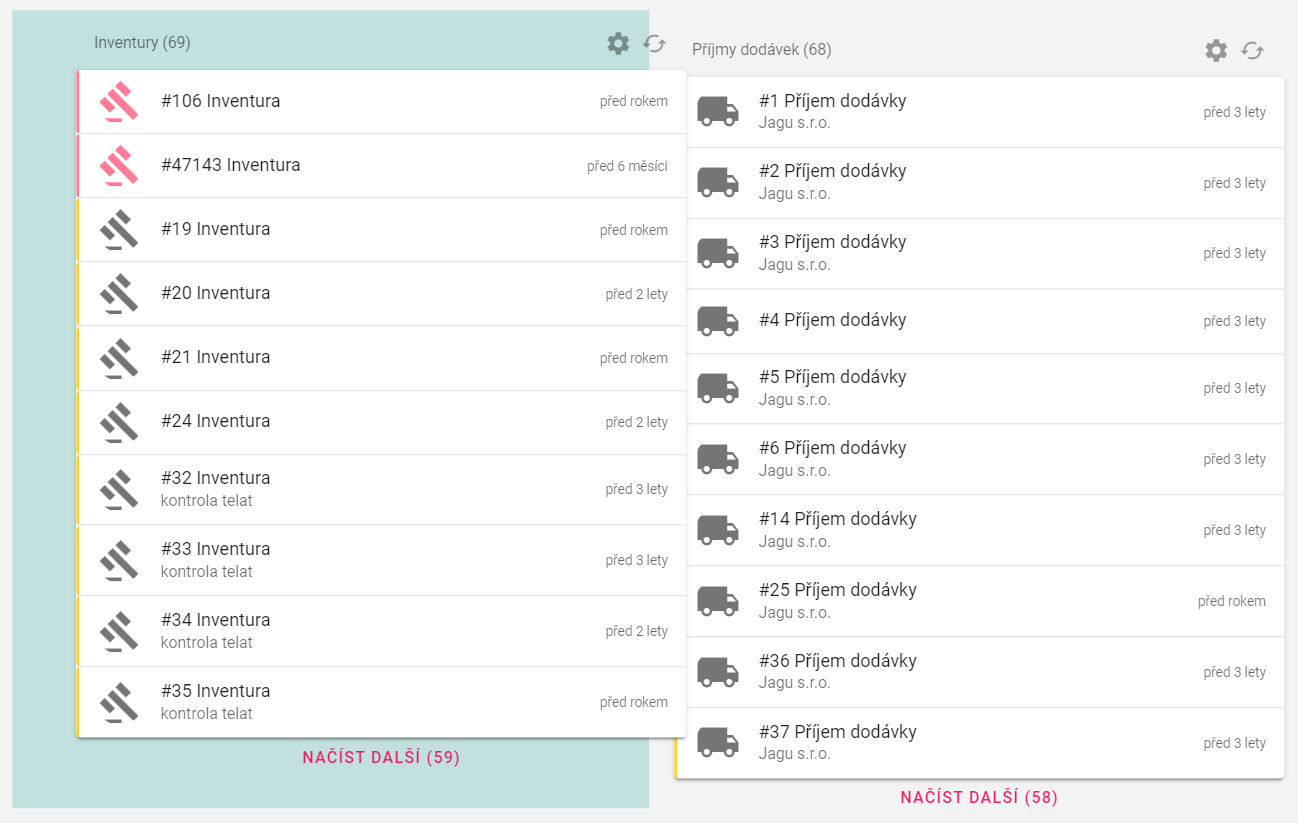Click the pink gavel icon of #47143 Inventura
This screenshot has height=823, width=1298.
pos(119,166)
